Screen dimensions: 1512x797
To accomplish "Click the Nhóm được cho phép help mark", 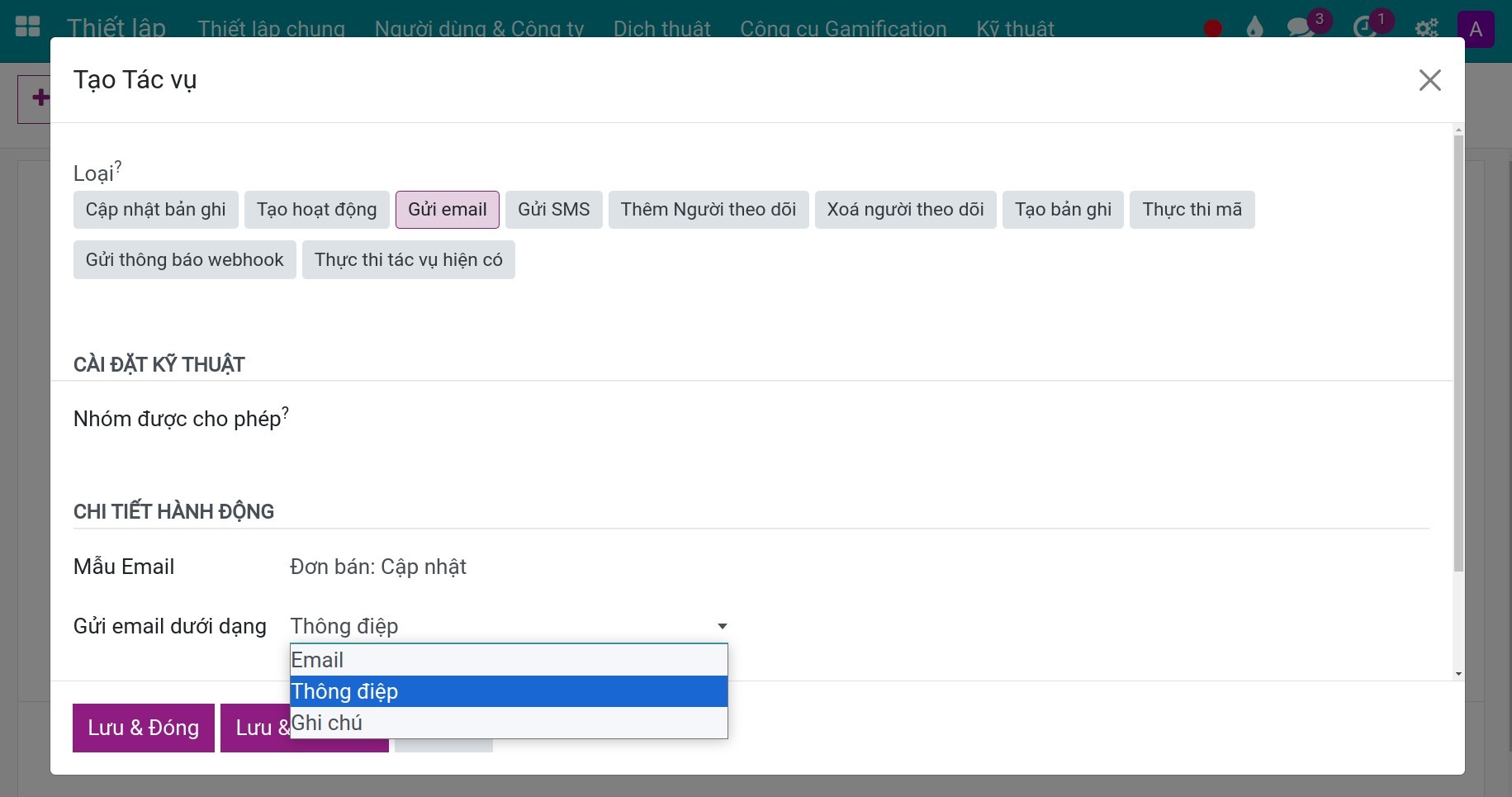I will 286,412.
